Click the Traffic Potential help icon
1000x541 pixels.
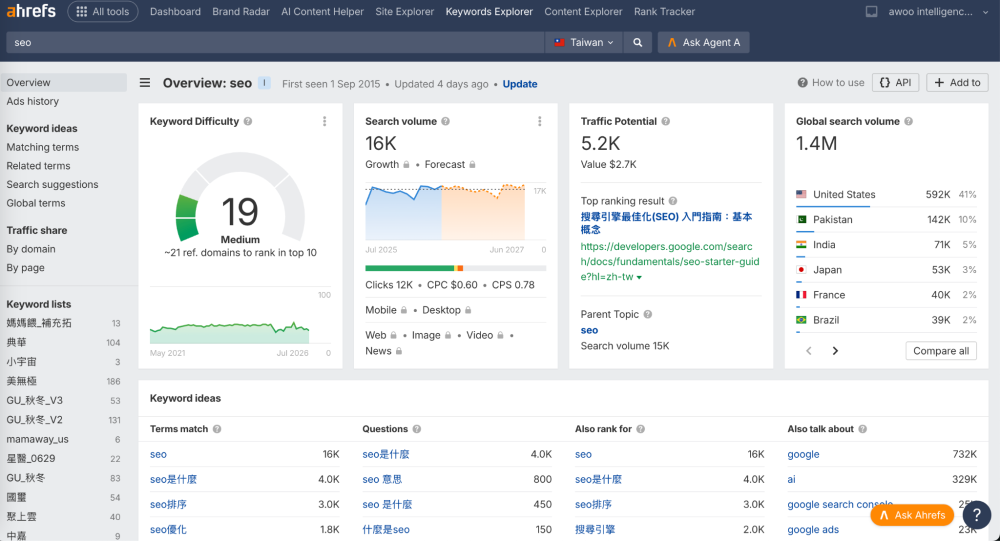tap(665, 121)
